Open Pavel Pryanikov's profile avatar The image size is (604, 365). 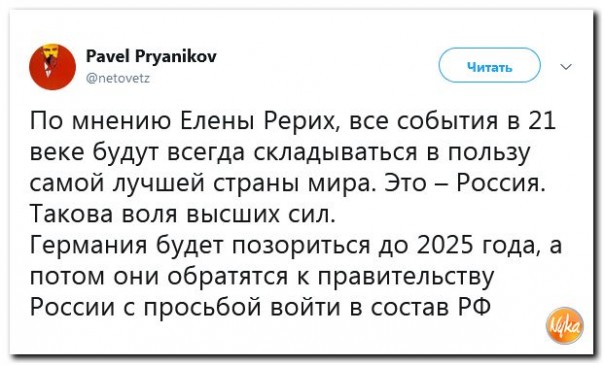(52, 67)
